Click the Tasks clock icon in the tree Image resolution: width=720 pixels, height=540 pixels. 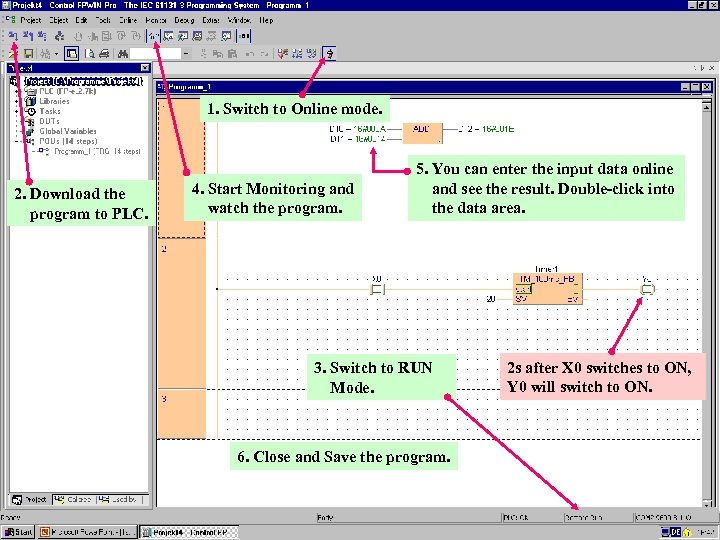[x=30, y=112]
